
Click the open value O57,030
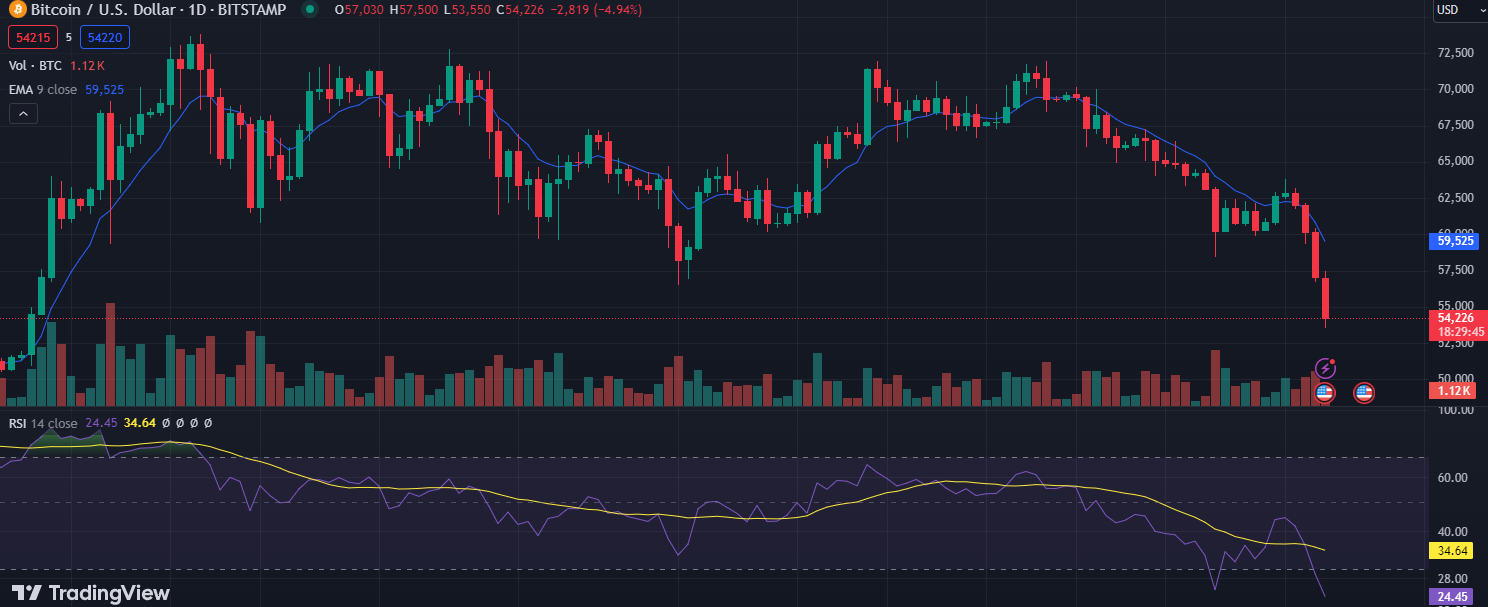click(358, 10)
